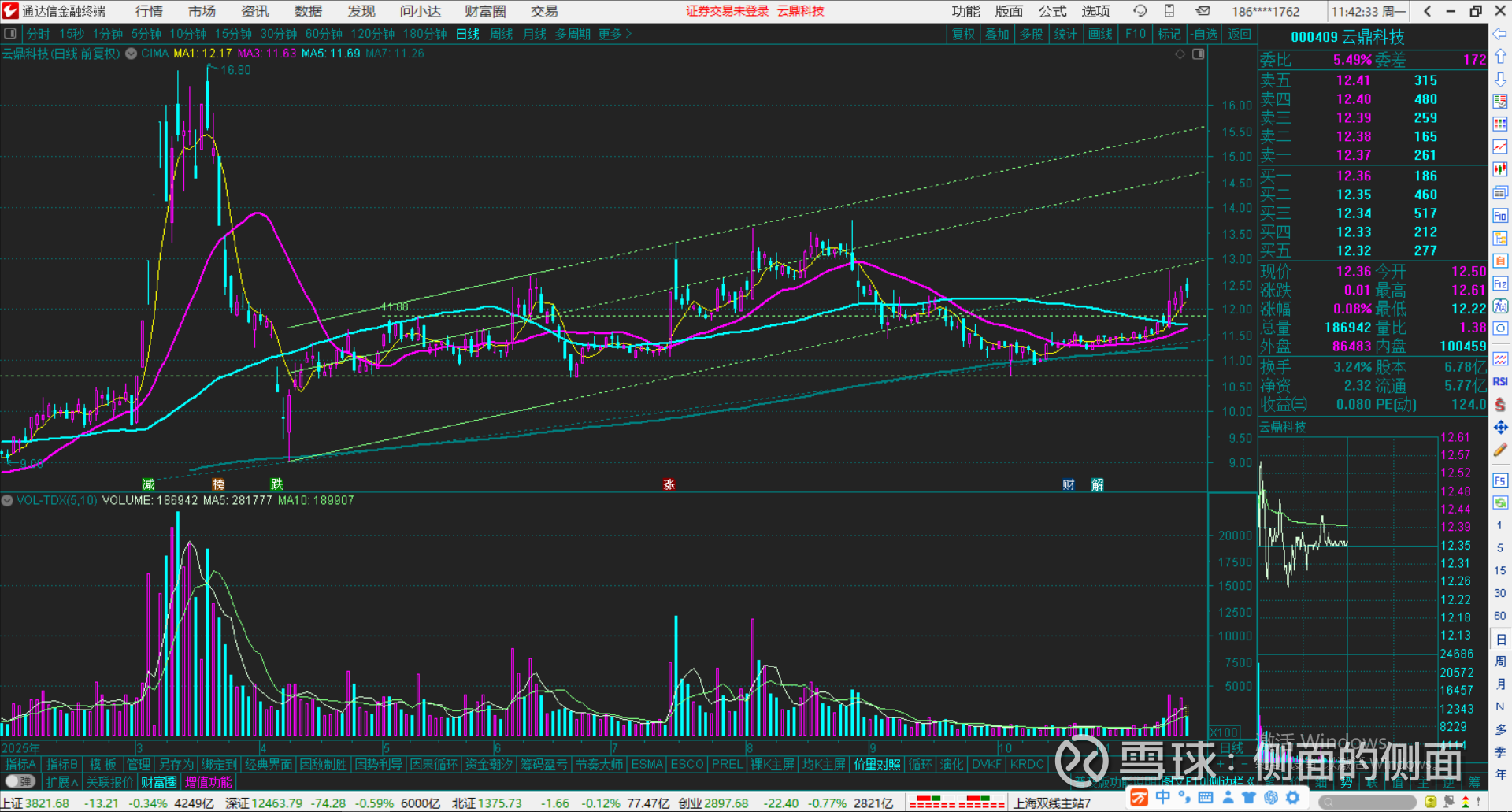The image size is (1512, 812).
Task: Open the 功能 menu
Action: 965,11
